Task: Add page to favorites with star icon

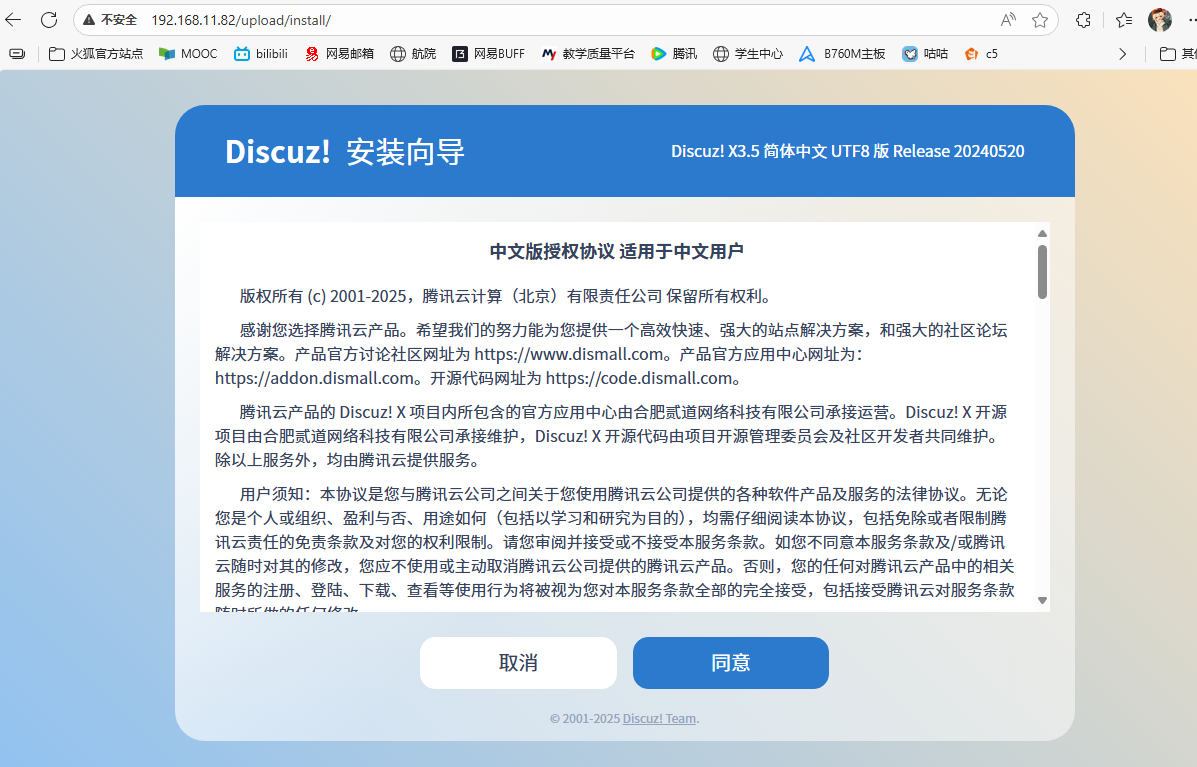Action: point(1040,20)
